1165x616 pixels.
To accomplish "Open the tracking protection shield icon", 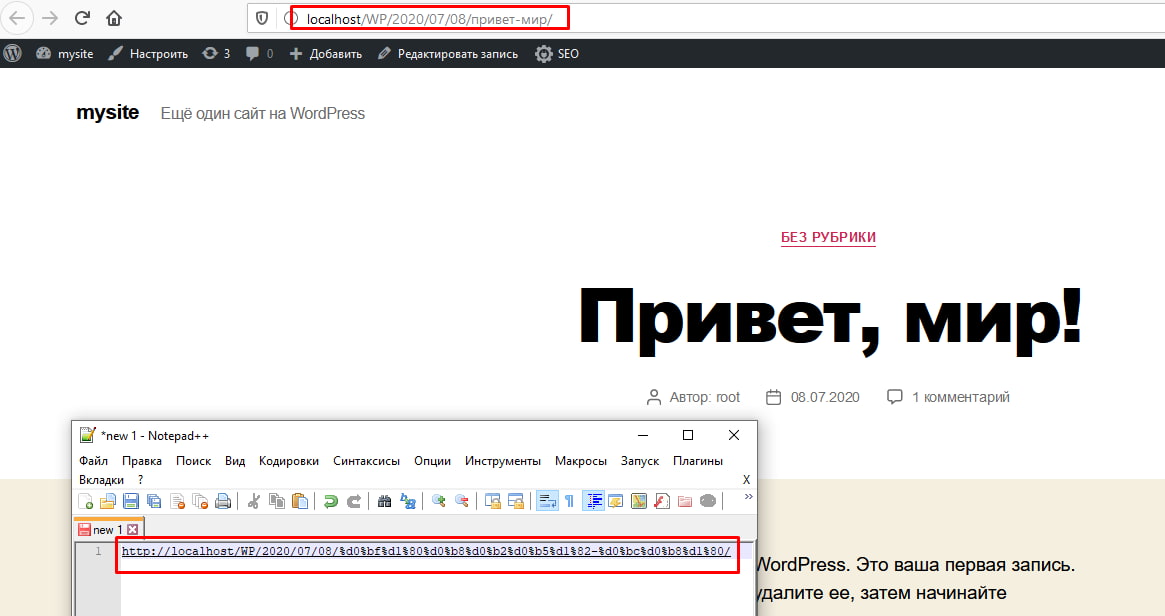I will click(262, 18).
